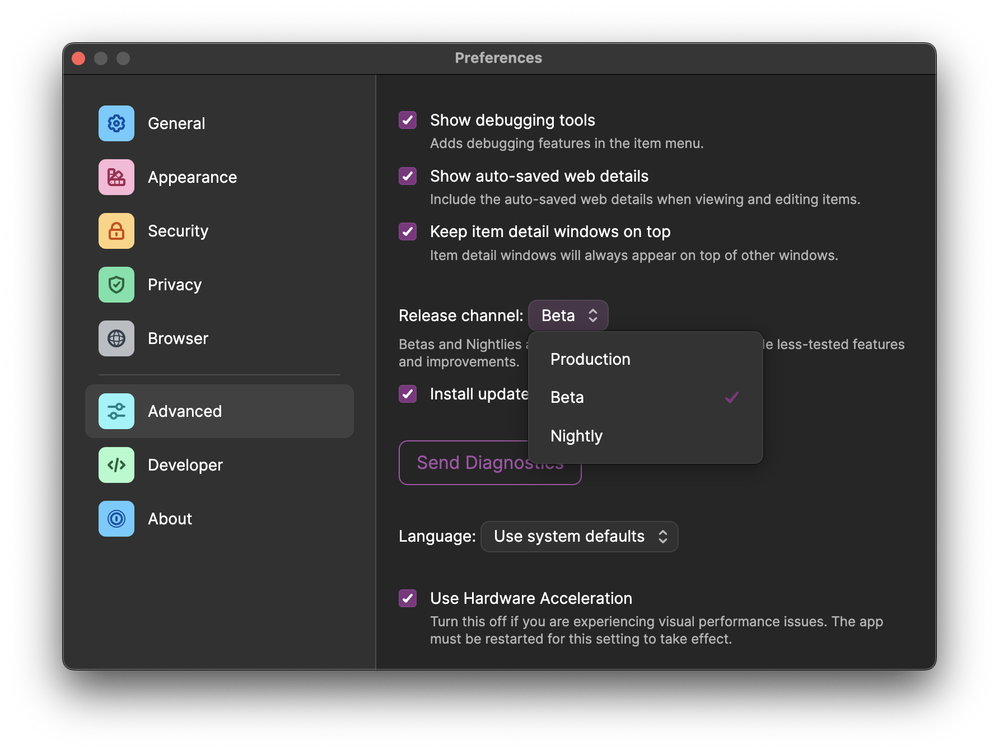Choose Beta in the release channel menu

(645, 398)
